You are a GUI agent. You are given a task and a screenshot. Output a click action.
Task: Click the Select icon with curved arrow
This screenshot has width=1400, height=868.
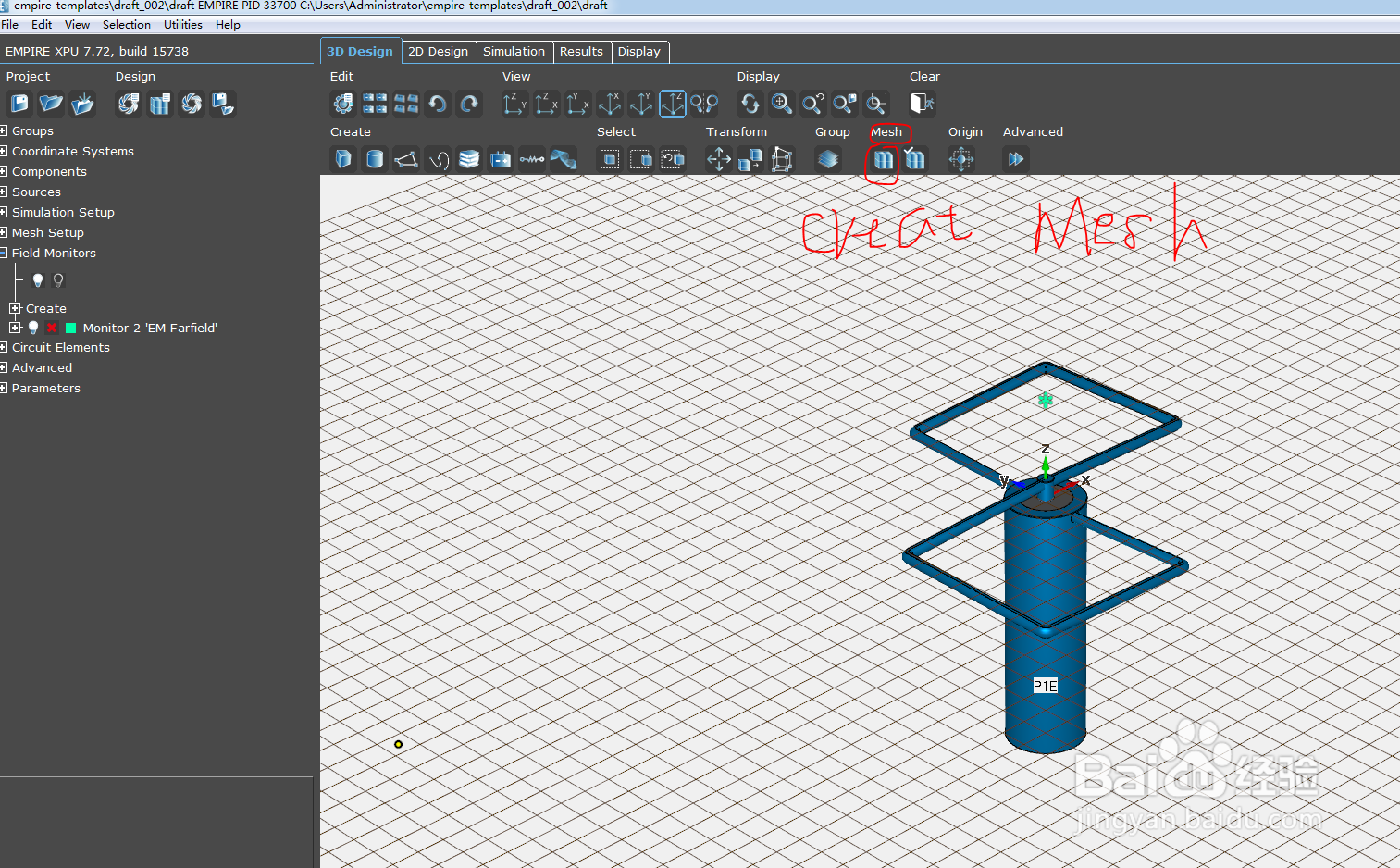673,159
